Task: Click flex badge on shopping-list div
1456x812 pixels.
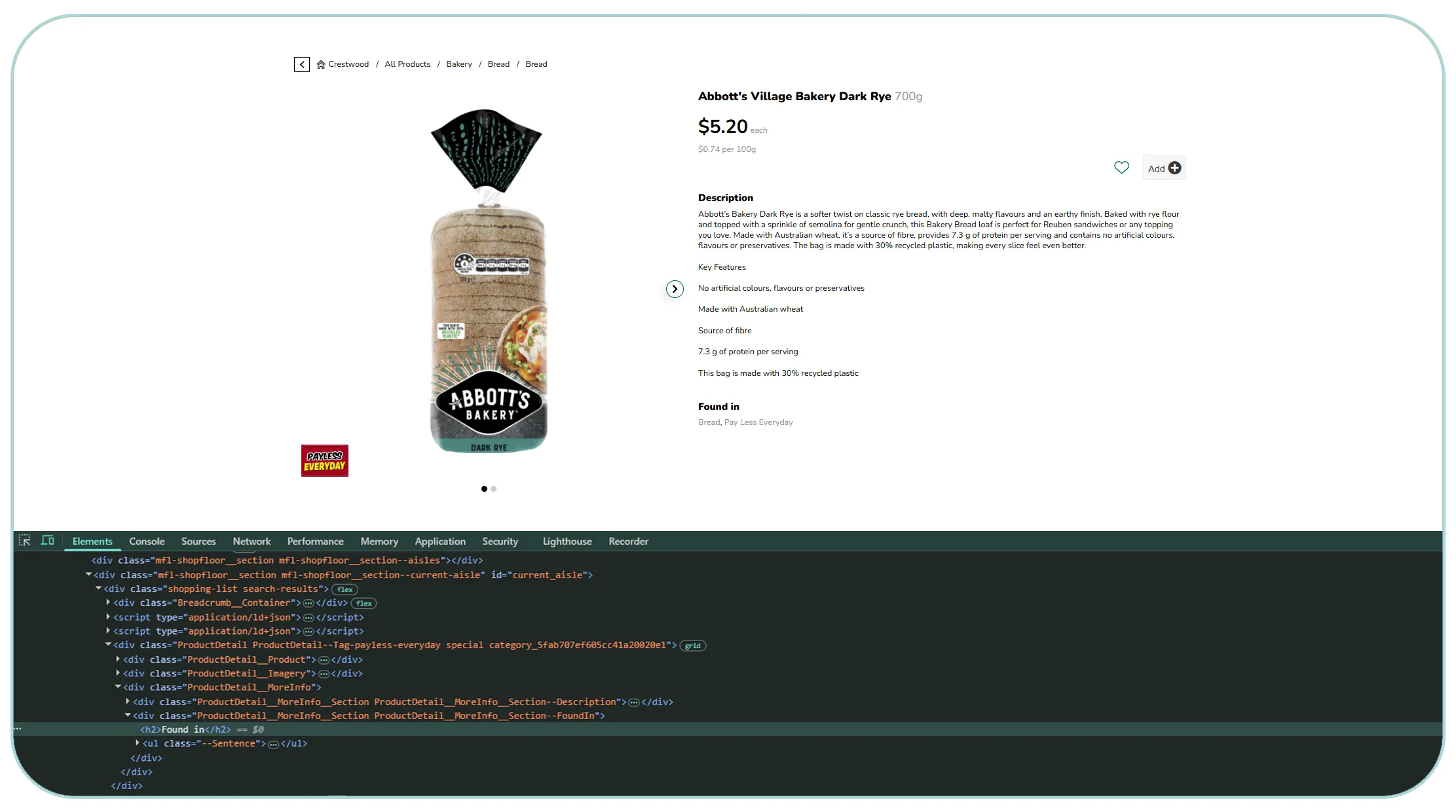Action: click(x=345, y=589)
